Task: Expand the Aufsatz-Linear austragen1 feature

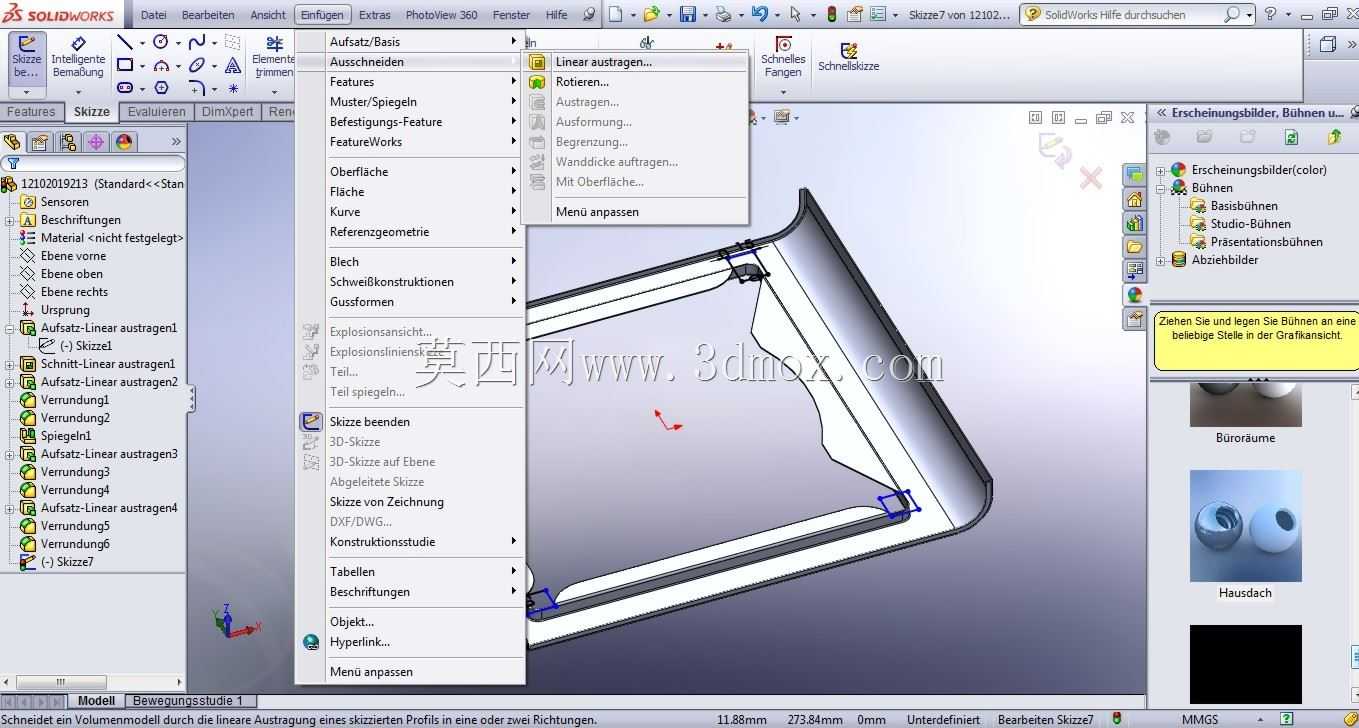Action: click(9, 328)
